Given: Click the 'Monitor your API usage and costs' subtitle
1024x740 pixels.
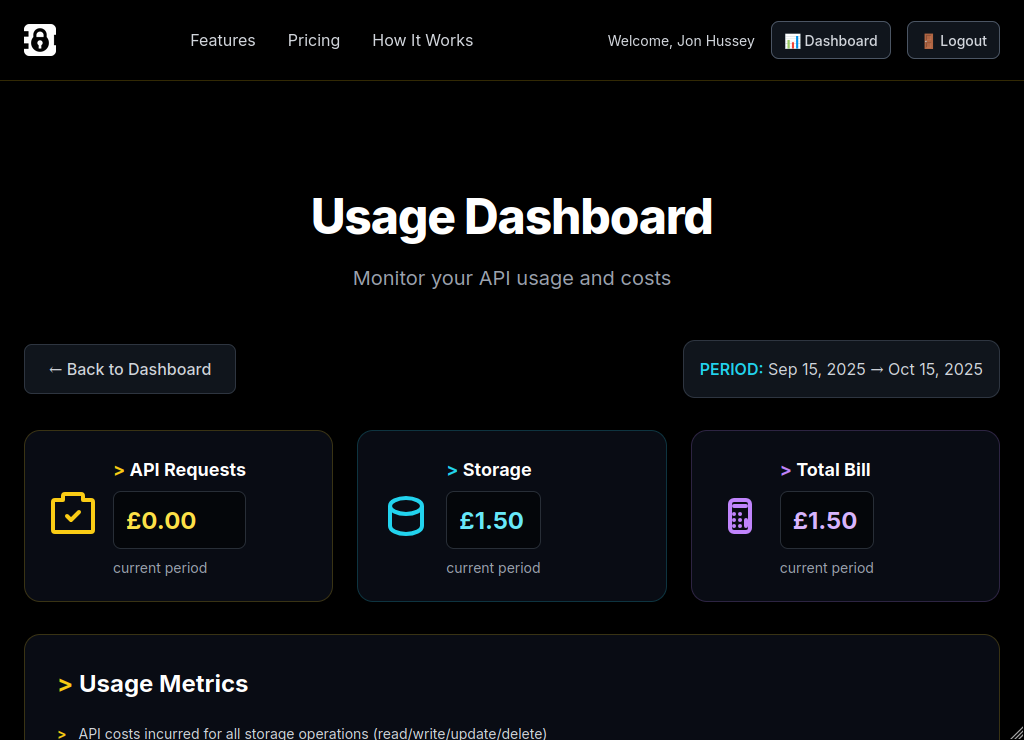Looking at the screenshot, I should pyautogui.click(x=512, y=278).
